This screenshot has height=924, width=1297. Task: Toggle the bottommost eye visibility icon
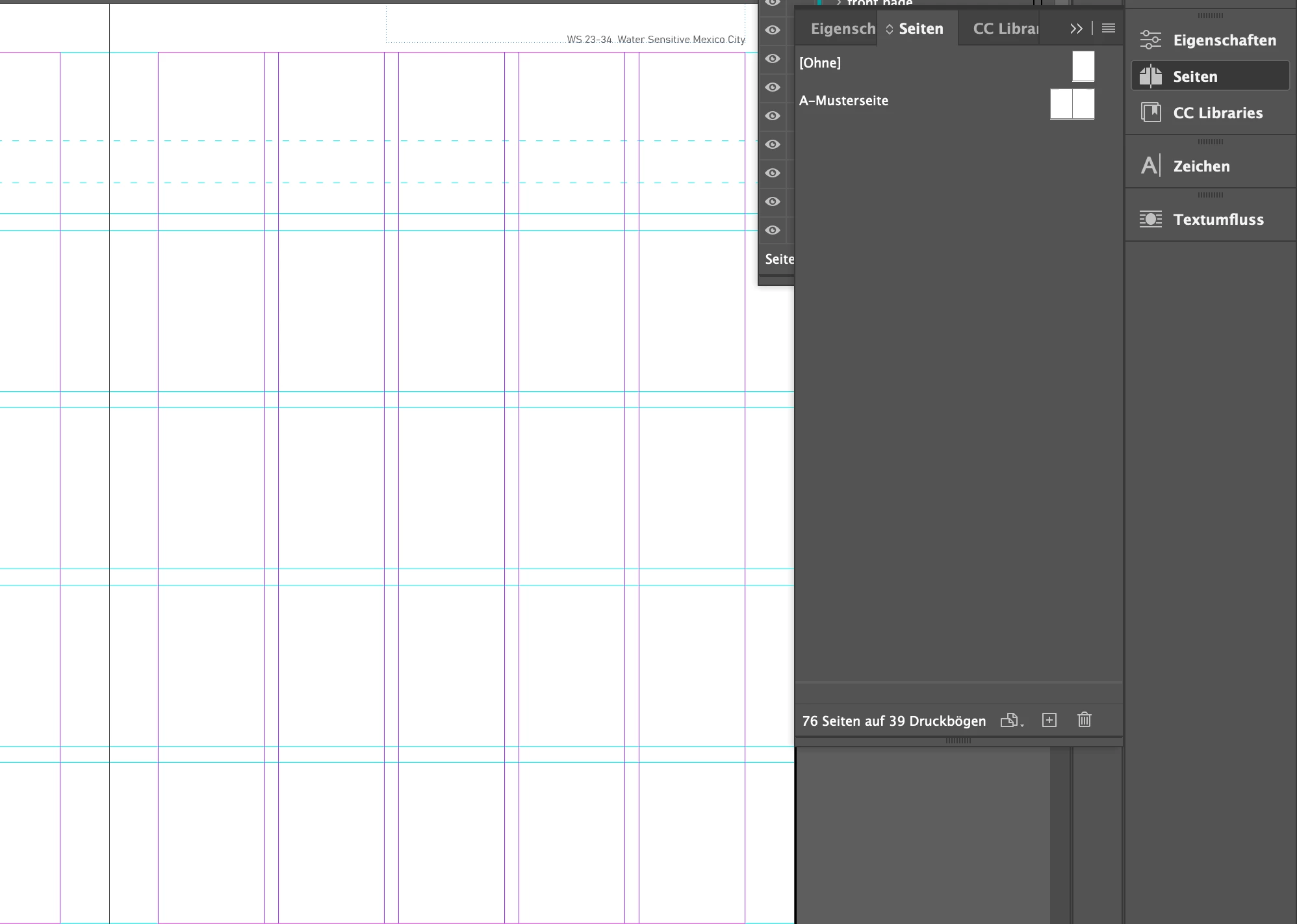point(773,230)
